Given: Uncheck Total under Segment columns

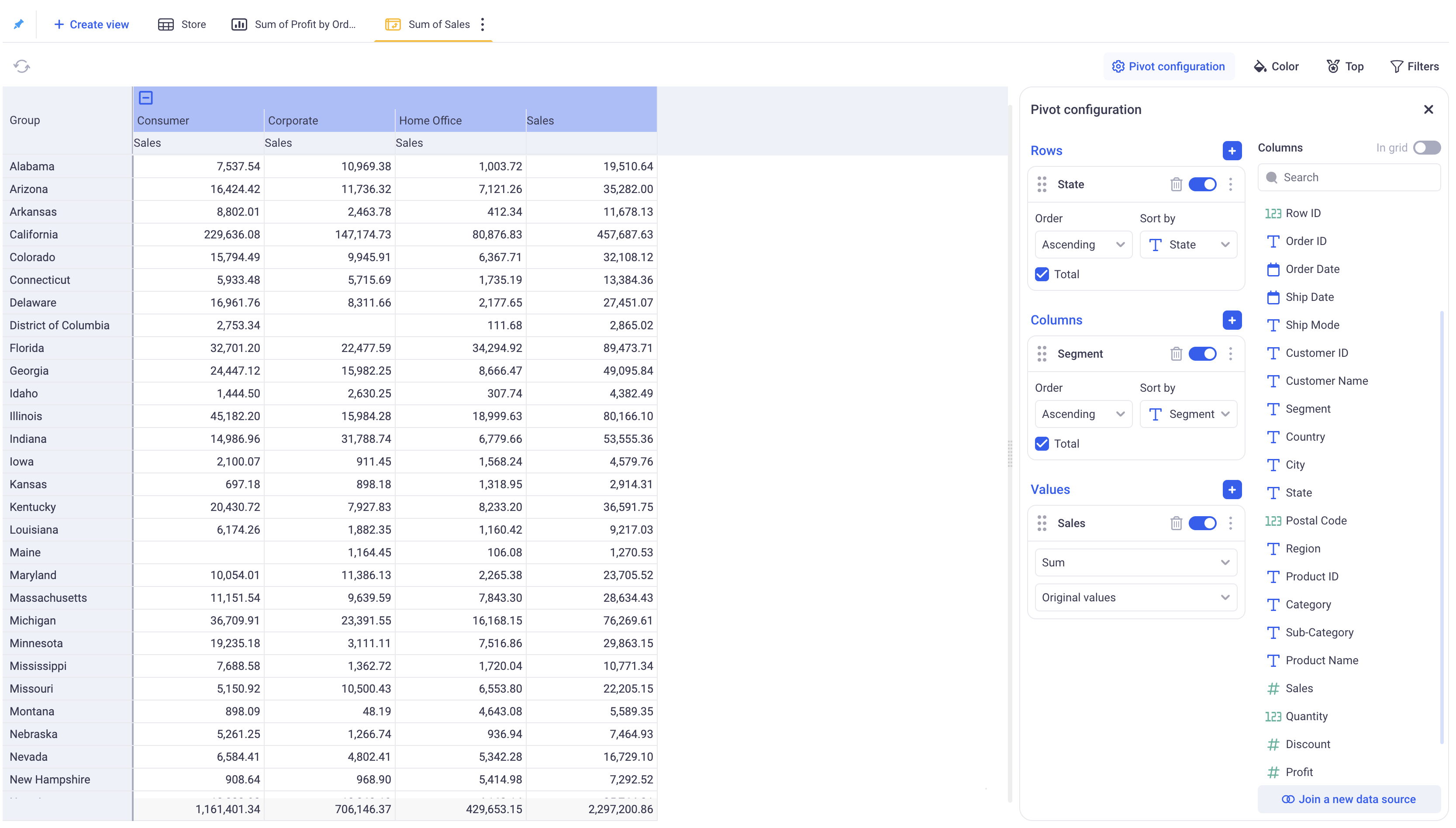Looking at the screenshot, I should tap(1042, 444).
